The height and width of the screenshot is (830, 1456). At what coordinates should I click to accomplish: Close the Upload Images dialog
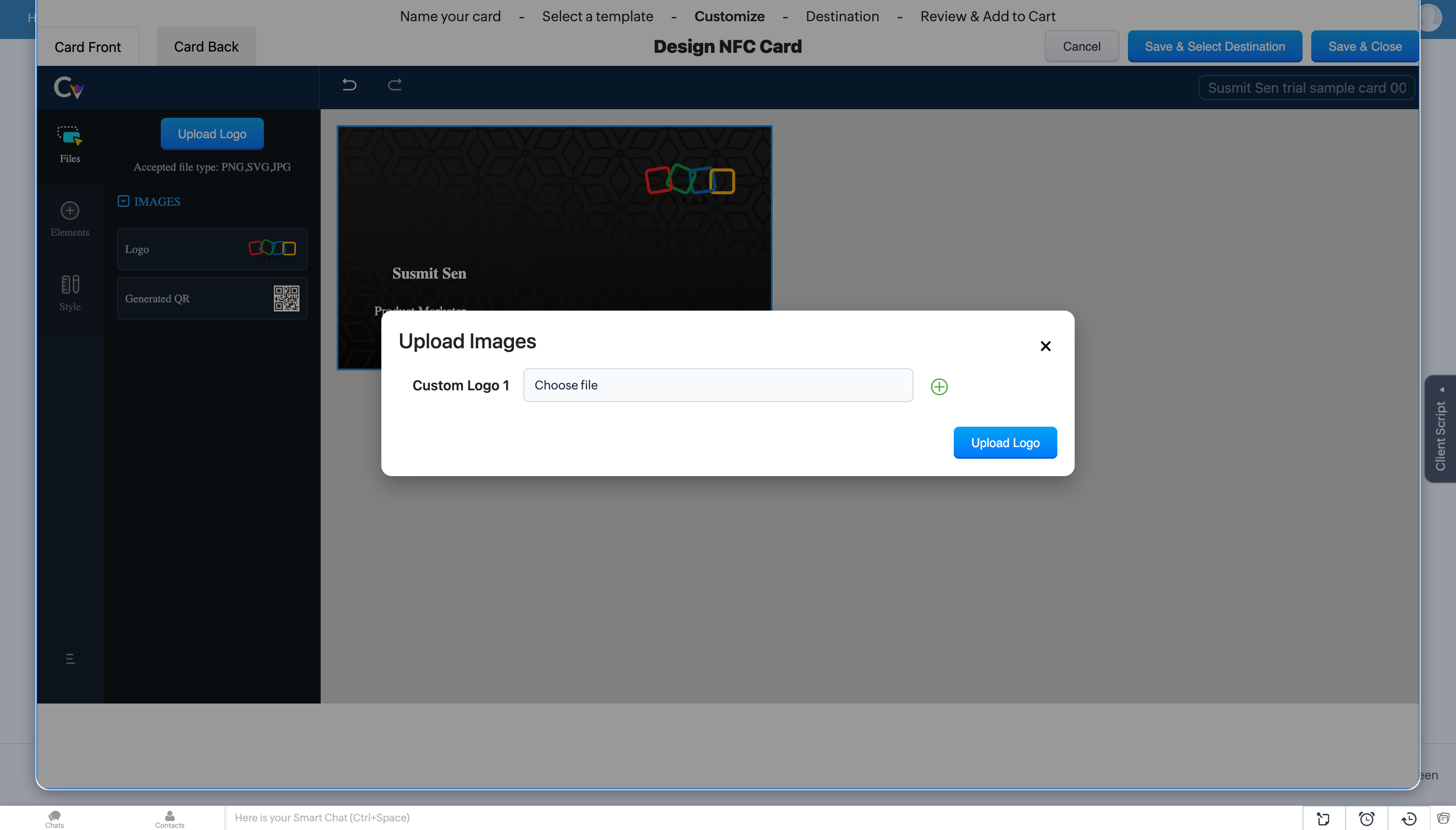pyautogui.click(x=1045, y=346)
